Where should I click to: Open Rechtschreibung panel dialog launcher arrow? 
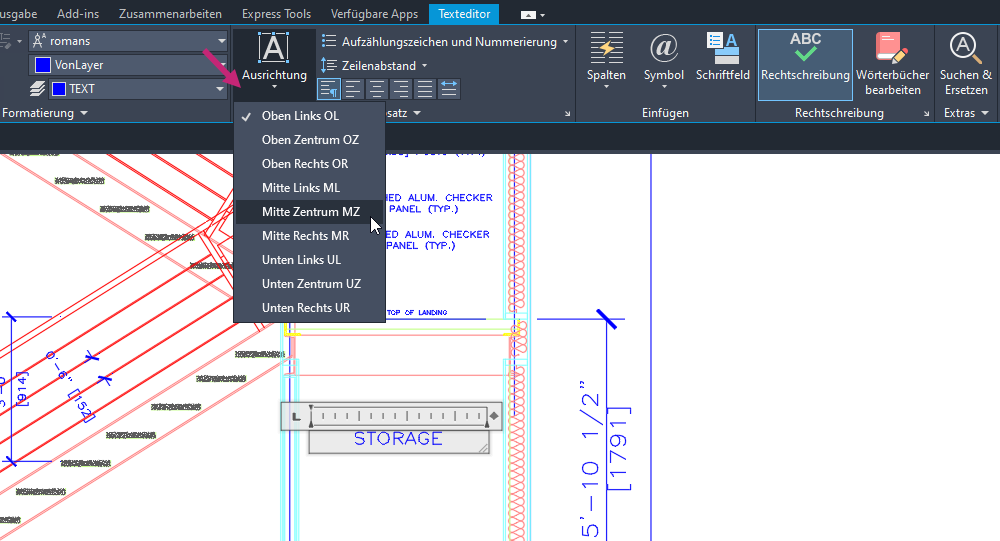927,114
